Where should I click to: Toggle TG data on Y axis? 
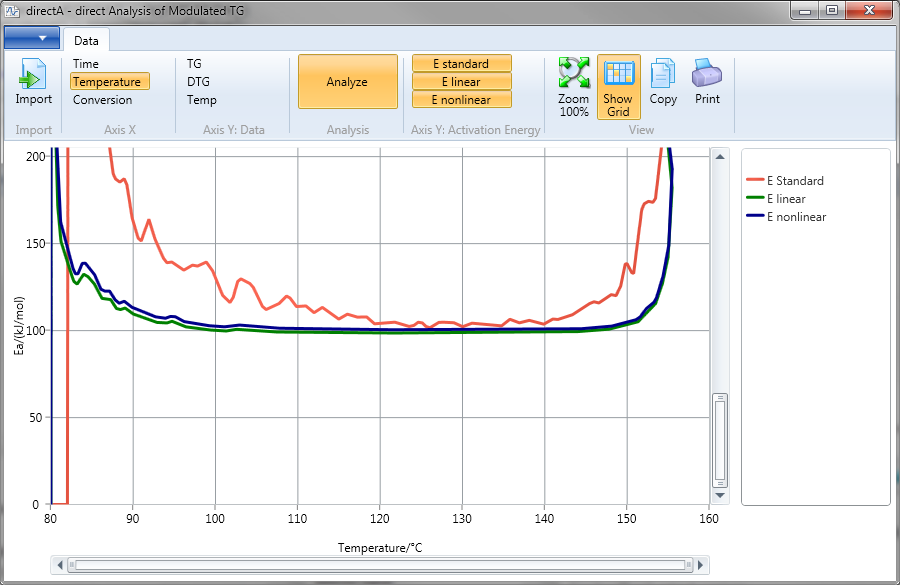(194, 64)
